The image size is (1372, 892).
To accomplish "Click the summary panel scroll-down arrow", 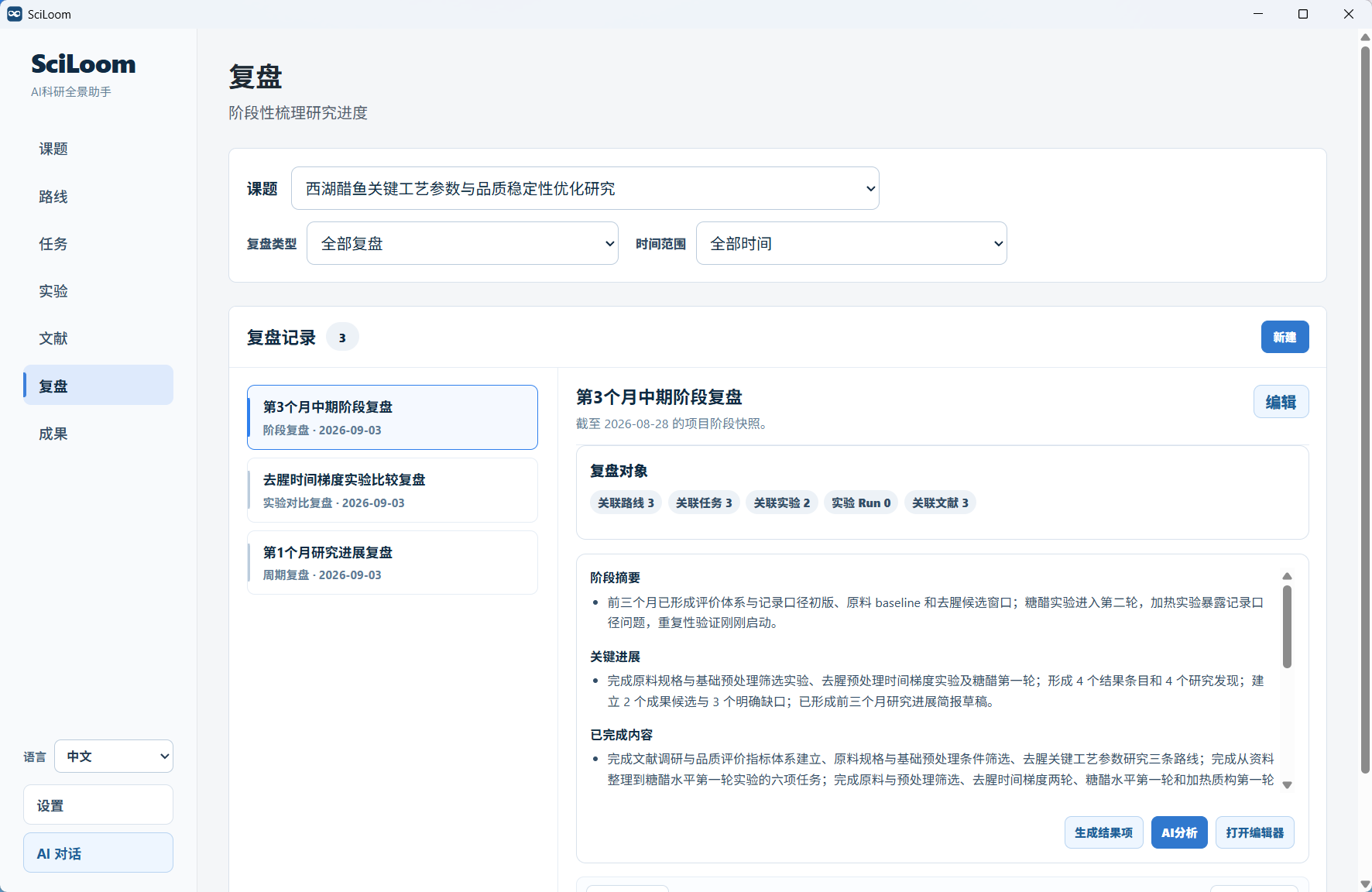I will pyautogui.click(x=1287, y=784).
